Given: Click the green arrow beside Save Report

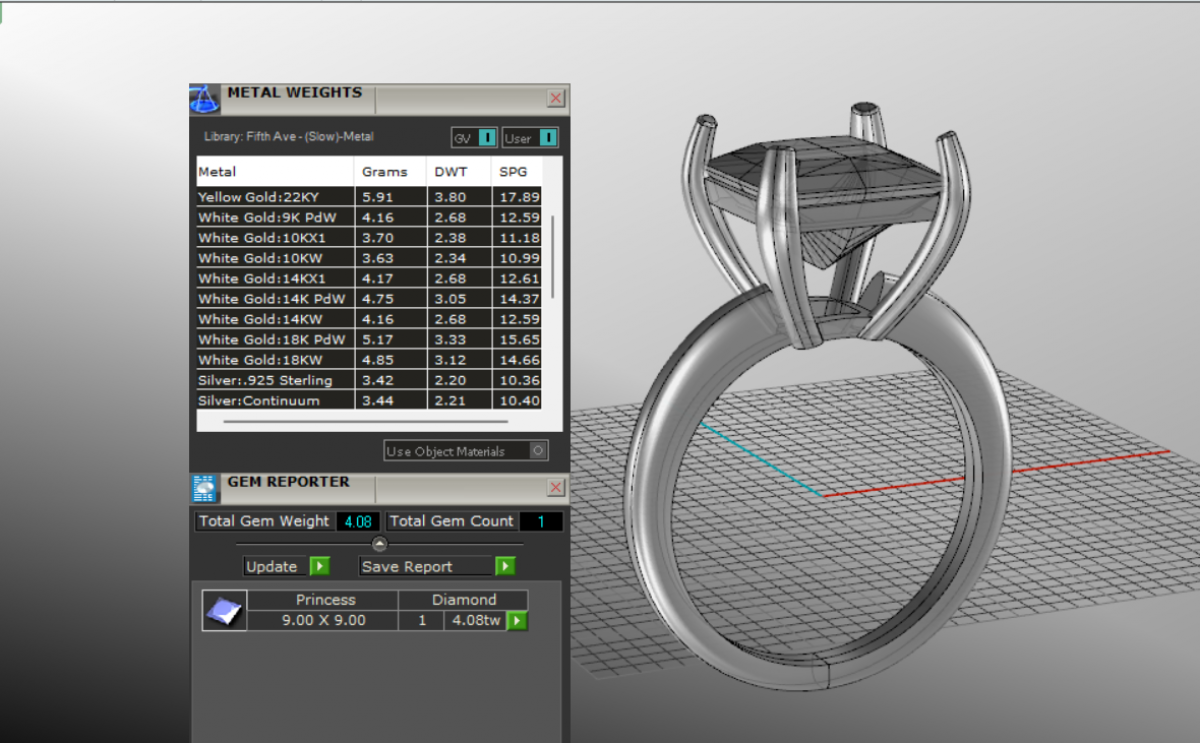Looking at the screenshot, I should point(505,567).
